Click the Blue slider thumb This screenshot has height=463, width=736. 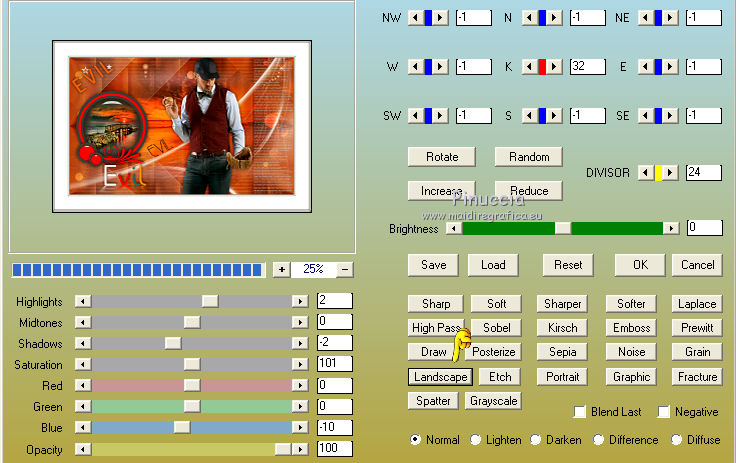[x=182, y=427]
